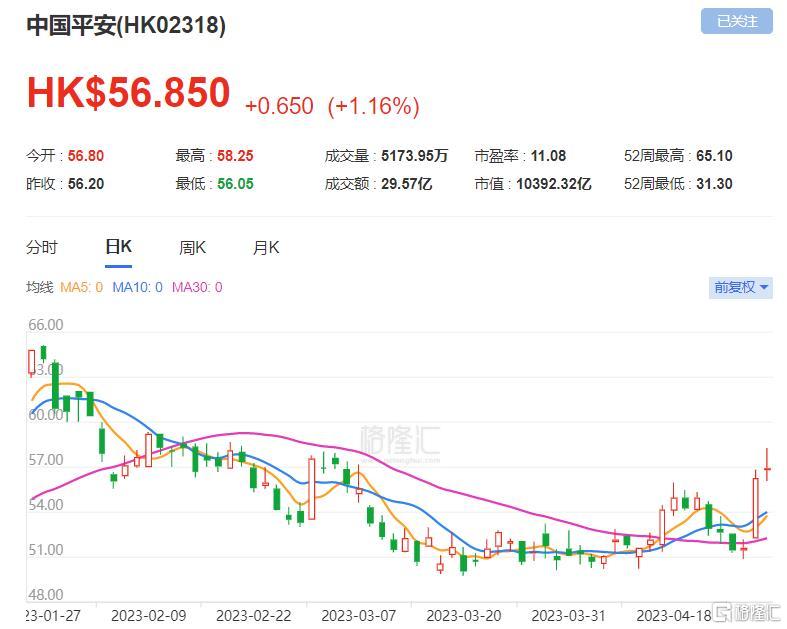Open the 月K chart tab
Viewport: 787px width, 629px height.
(266, 247)
